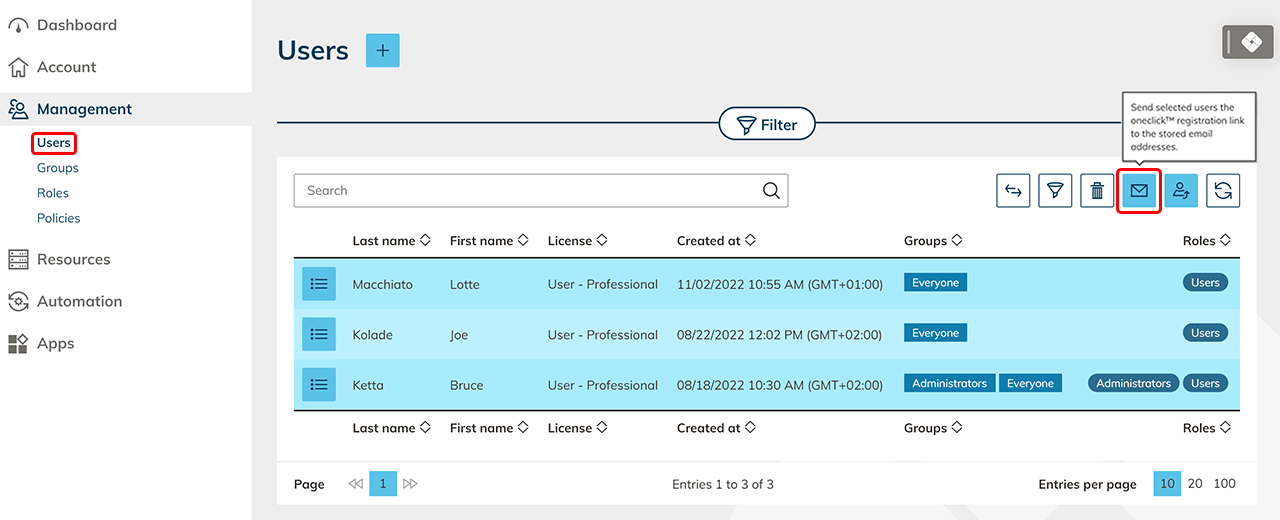Open Policies in sidebar
1280x520 pixels.
(x=59, y=218)
